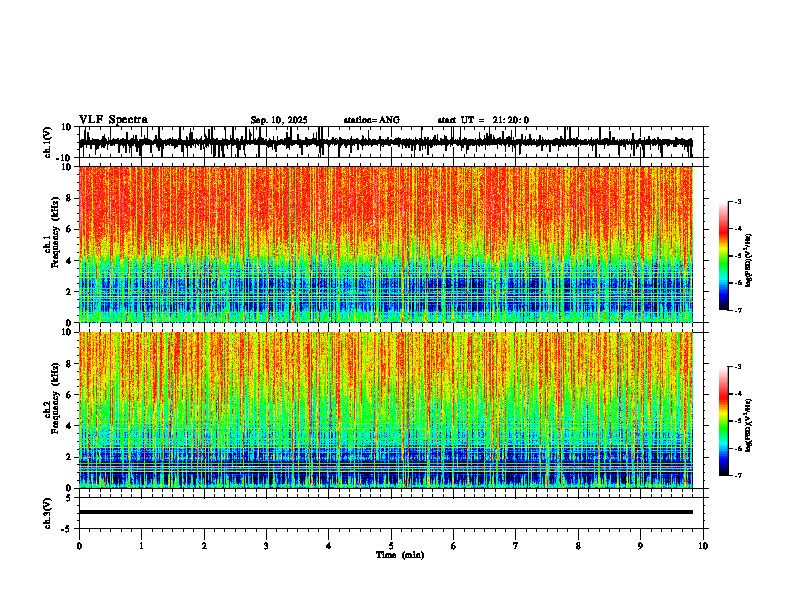
Task: Click the "start UT = 21:20: 0" text
Action: [483, 120]
